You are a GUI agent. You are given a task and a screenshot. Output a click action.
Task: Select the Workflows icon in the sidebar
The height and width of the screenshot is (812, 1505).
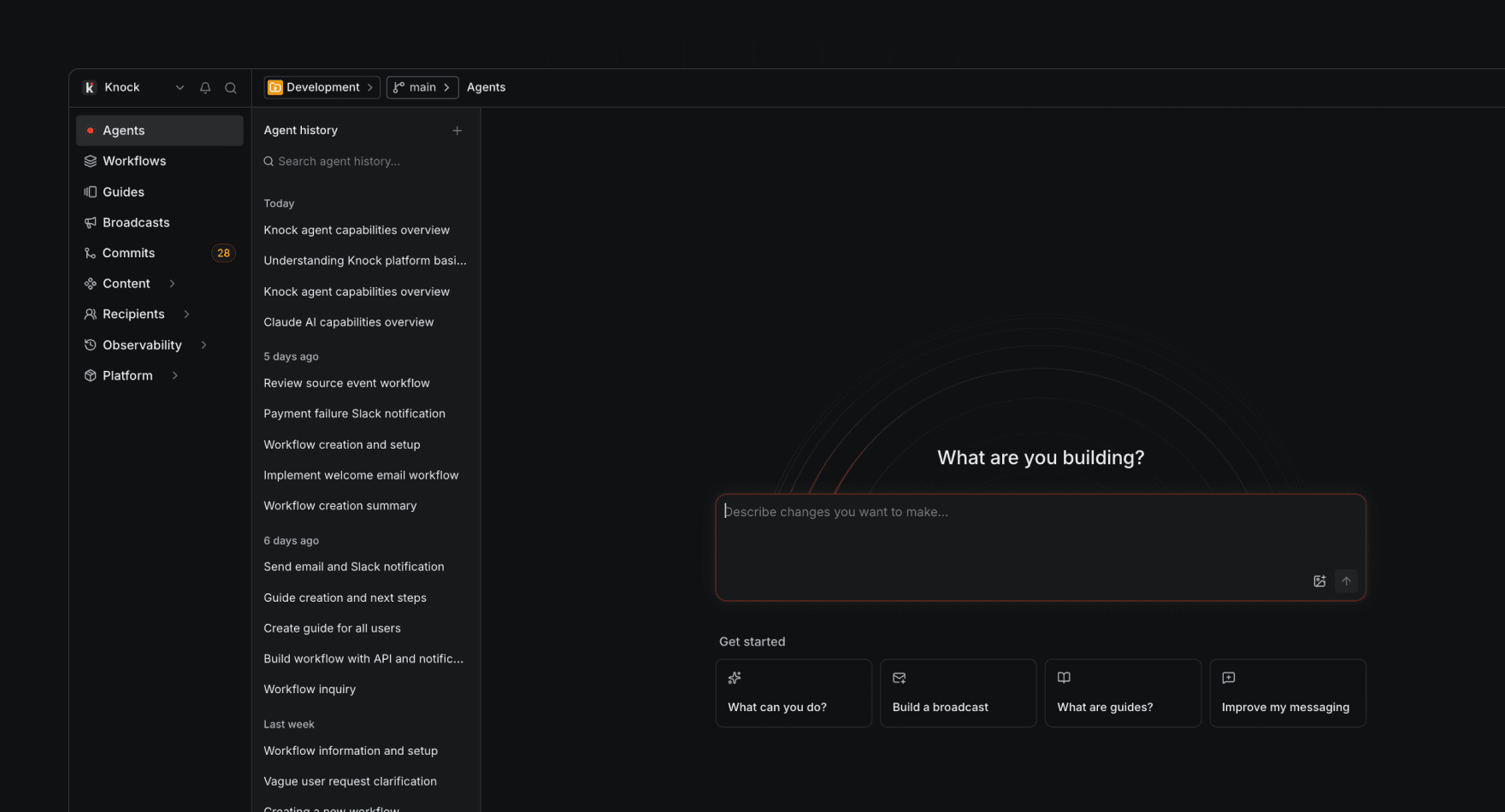91,161
